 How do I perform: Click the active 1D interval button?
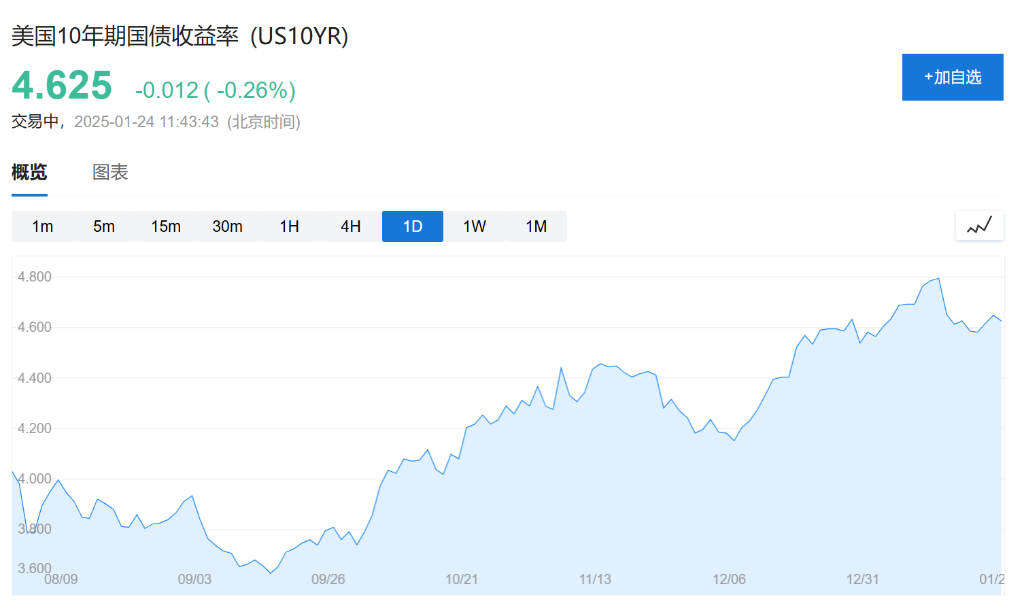coord(412,226)
